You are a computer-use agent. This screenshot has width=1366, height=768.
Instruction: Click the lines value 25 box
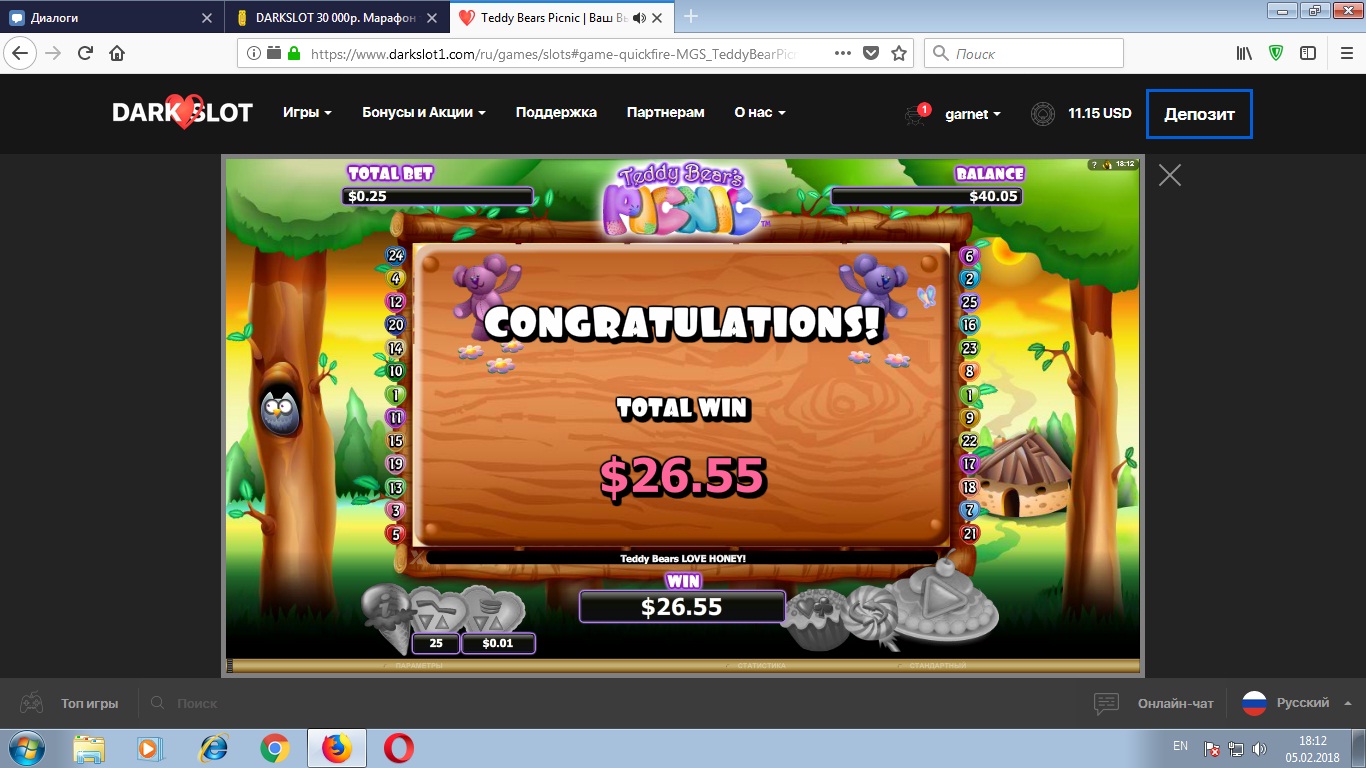[x=434, y=643]
